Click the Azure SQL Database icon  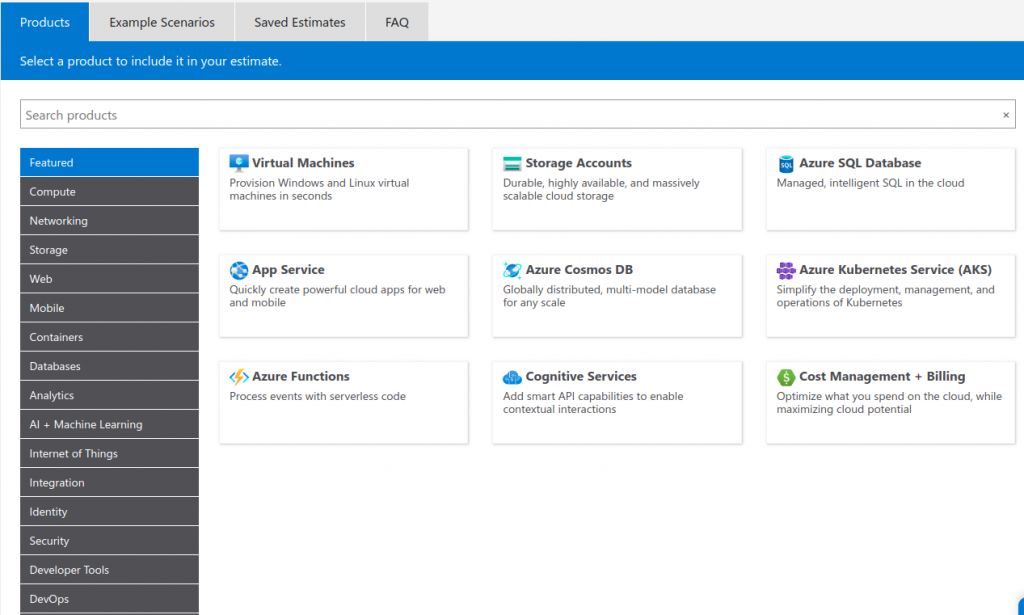pos(786,164)
